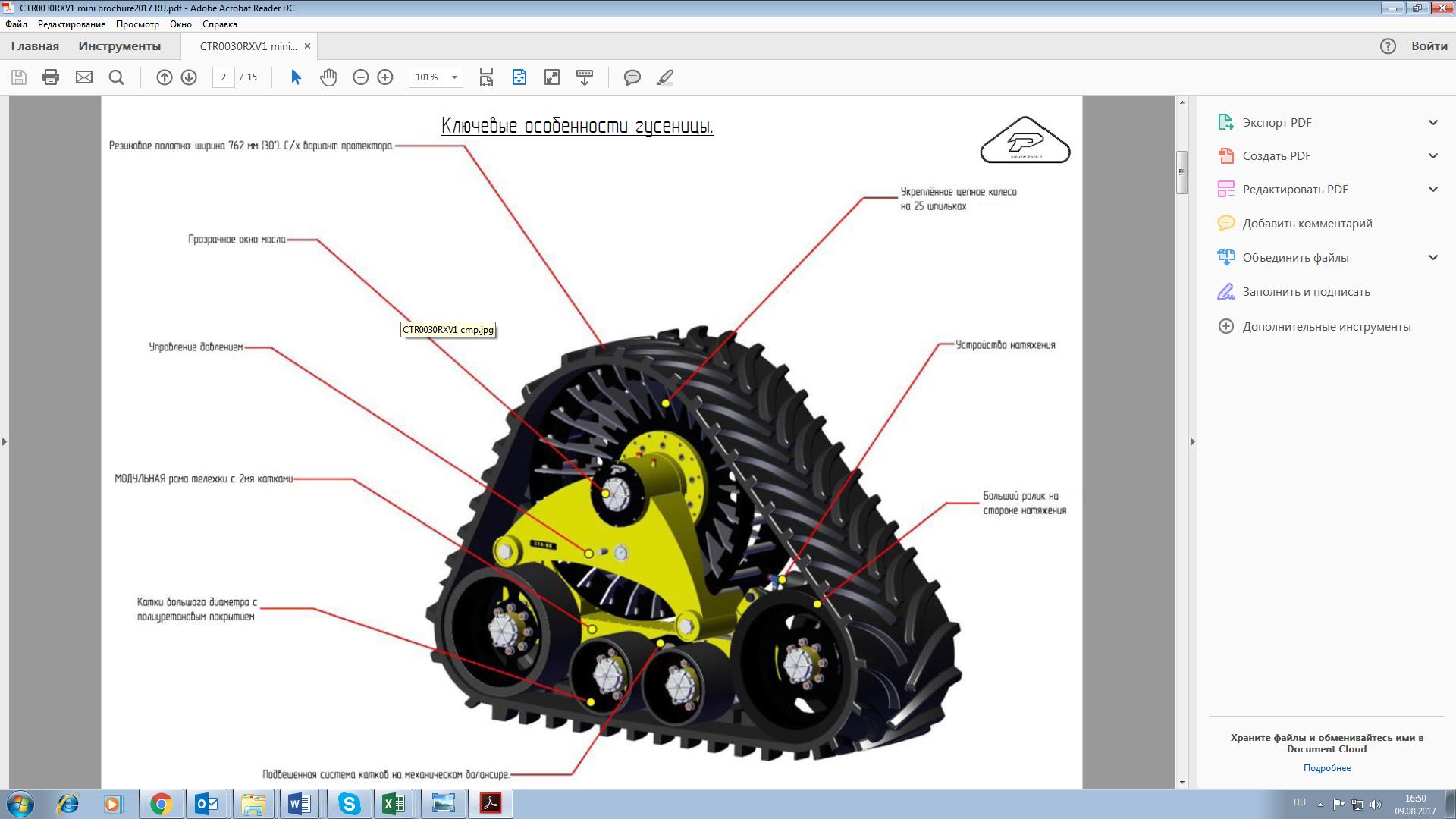The image size is (1456, 819).
Task: Zoom out with minus button
Action: 361,77
